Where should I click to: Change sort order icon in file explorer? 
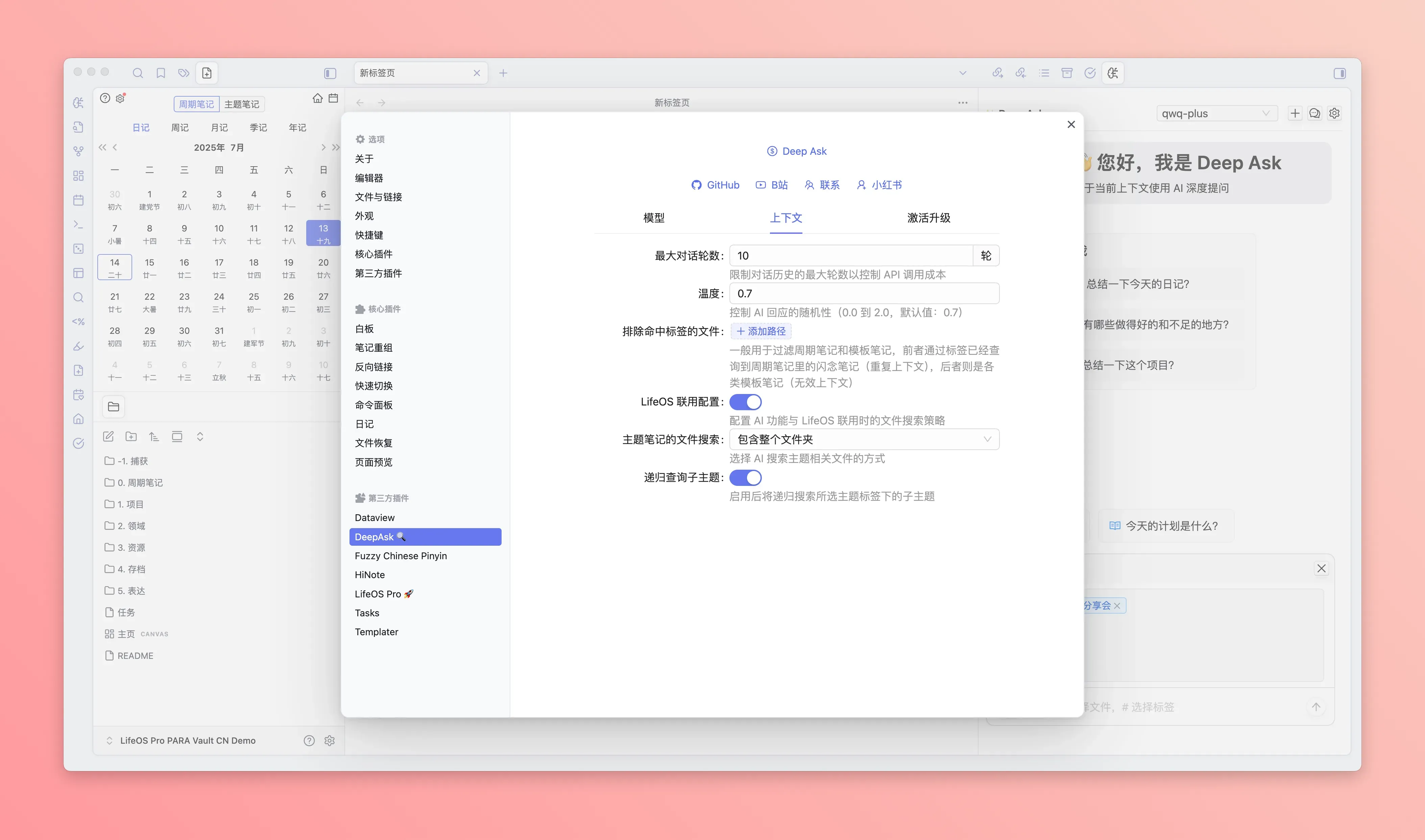pyautogui.click(x=154, y=437)
